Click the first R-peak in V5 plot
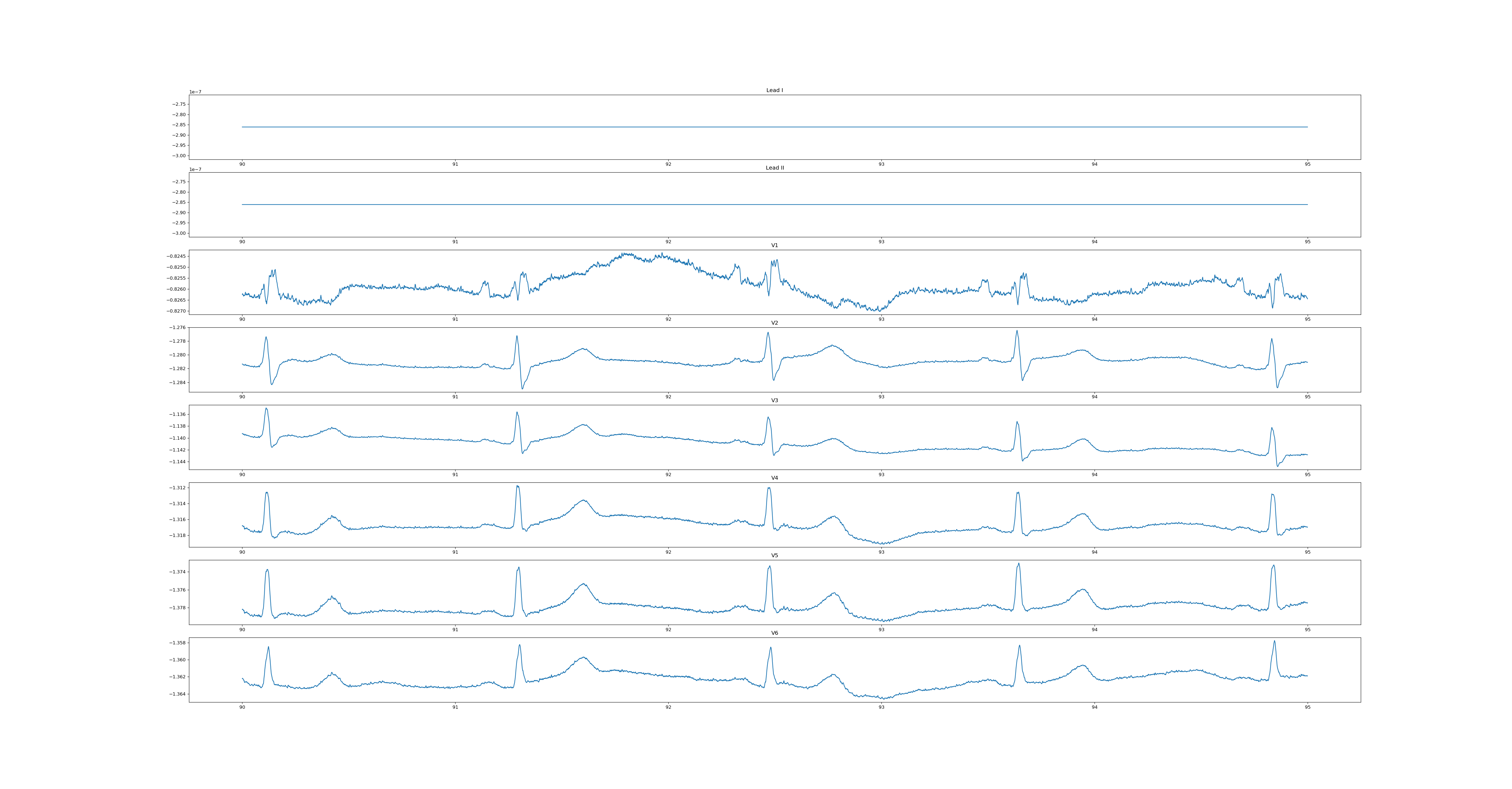 tap(267, 570)
